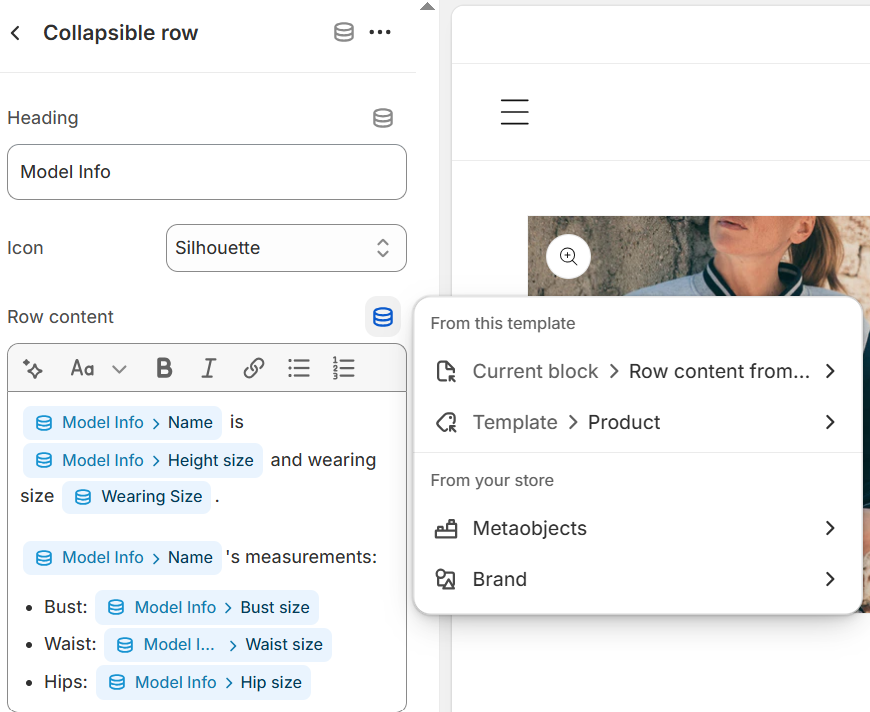Image resolution: width=870 pixels, height=712 pixels.
Task: Open the Icon dropdown showing Silhouette
Action: pos(286,248)
